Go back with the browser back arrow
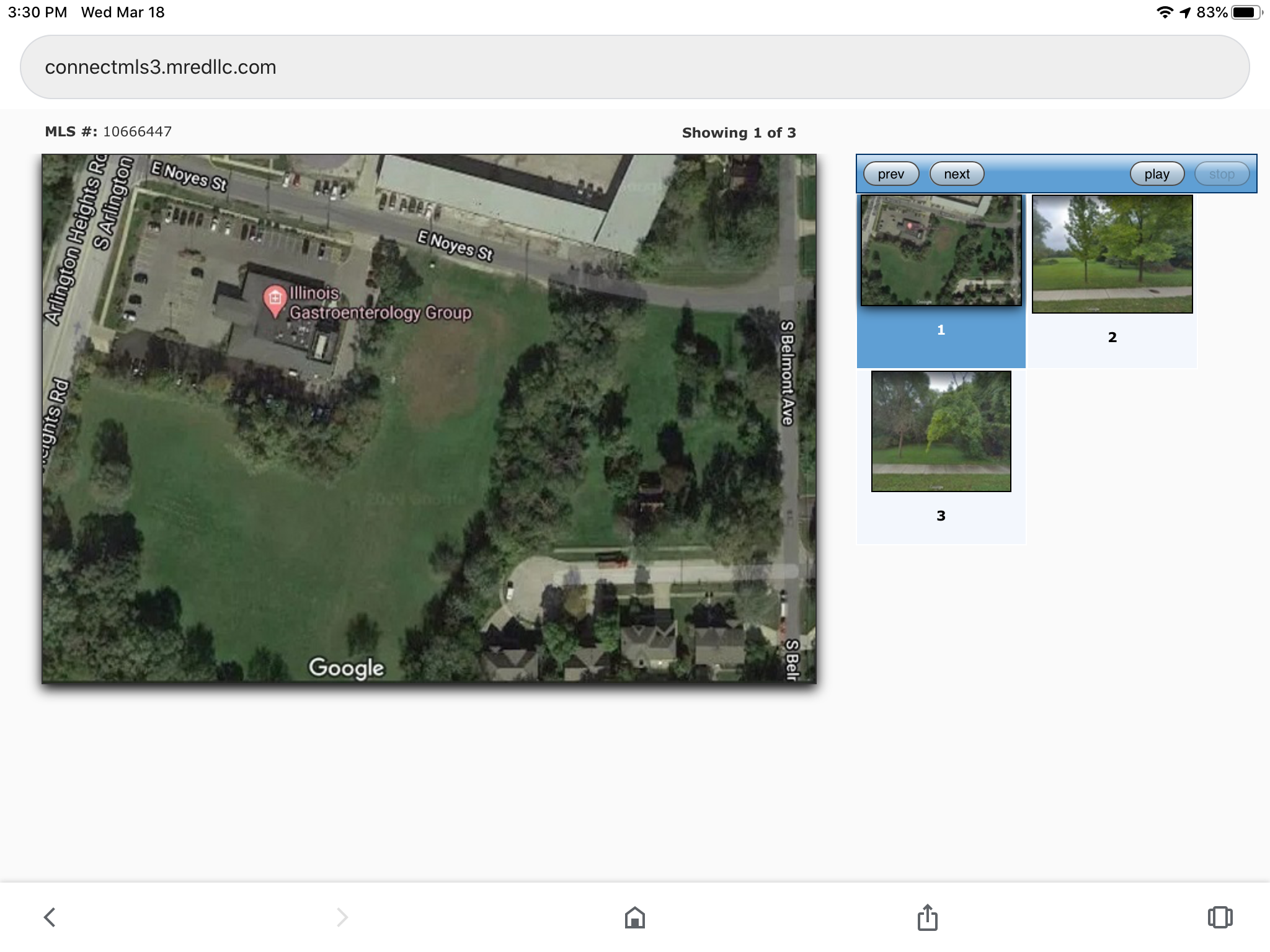The height and width of the screenshot is (952, 1270). coord(50,917)
